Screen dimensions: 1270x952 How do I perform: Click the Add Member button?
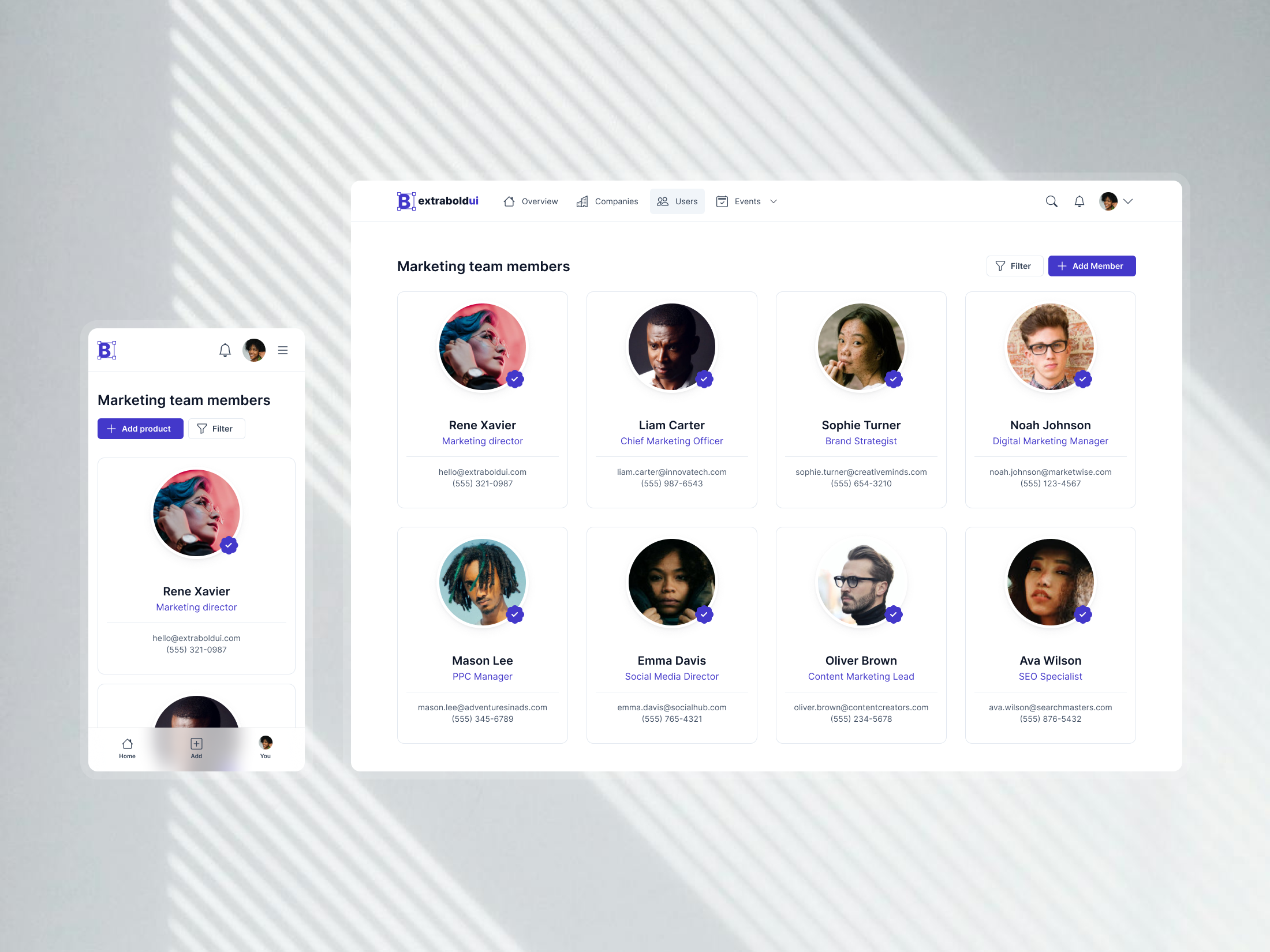coord(1092,266)
